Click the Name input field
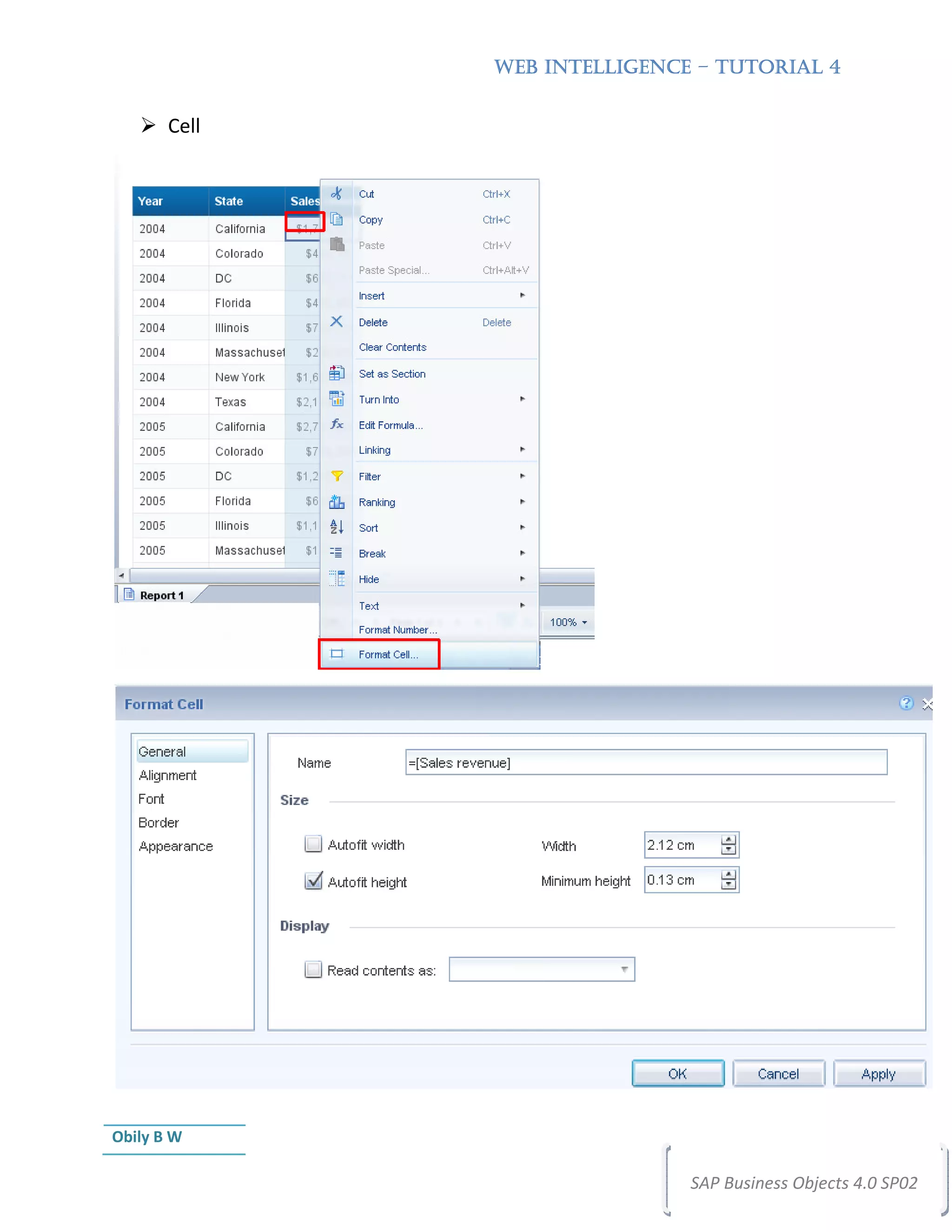The width and height of the screenshot is (952, 1232). 646,762
